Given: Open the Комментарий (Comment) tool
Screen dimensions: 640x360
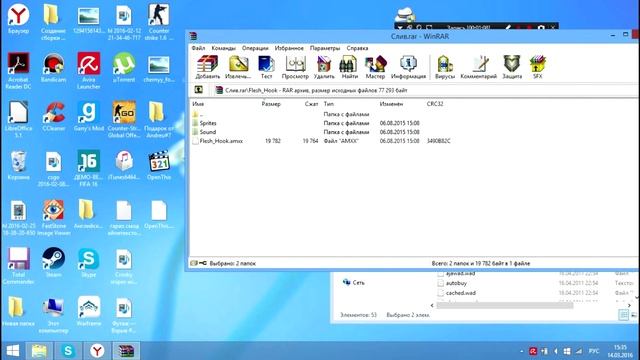Looking at the screenshot, I should (x=478, y=67).
